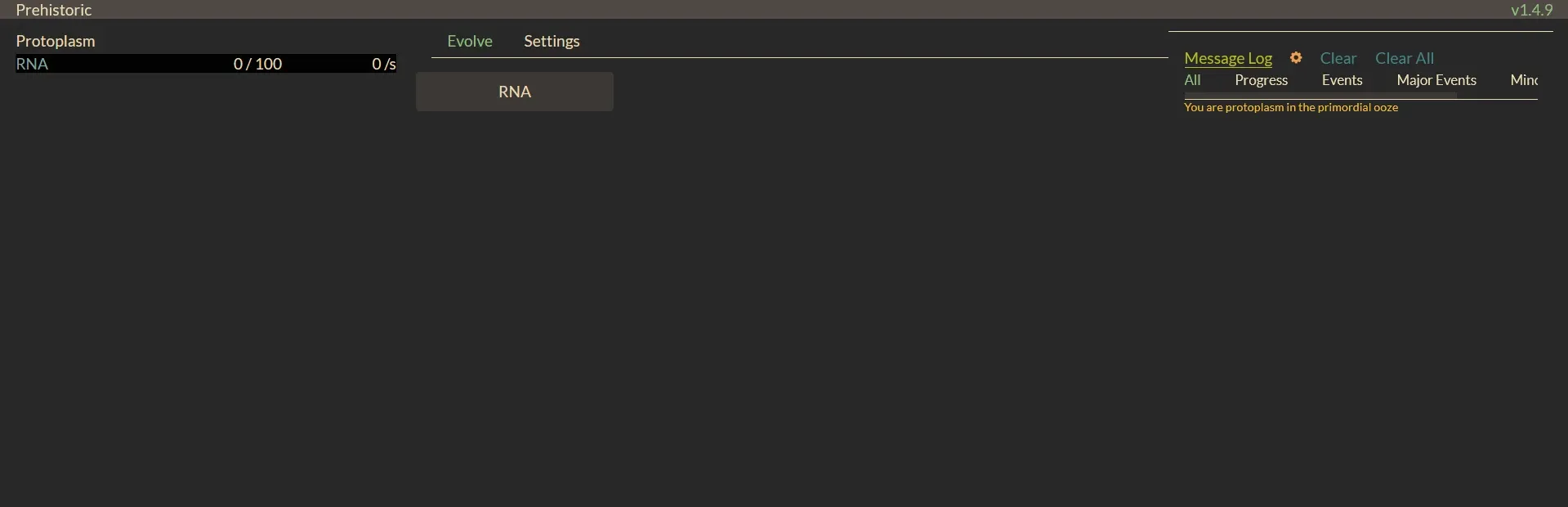This screenshot has width=1568, height=507.
Task: Clear the current message log
Action: point(1338,58)
